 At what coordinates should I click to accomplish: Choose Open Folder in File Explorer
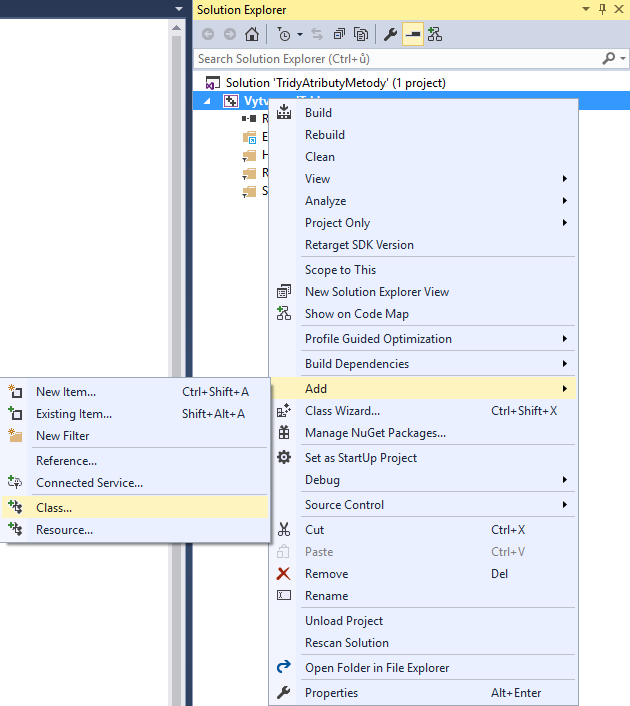point(423,668)
